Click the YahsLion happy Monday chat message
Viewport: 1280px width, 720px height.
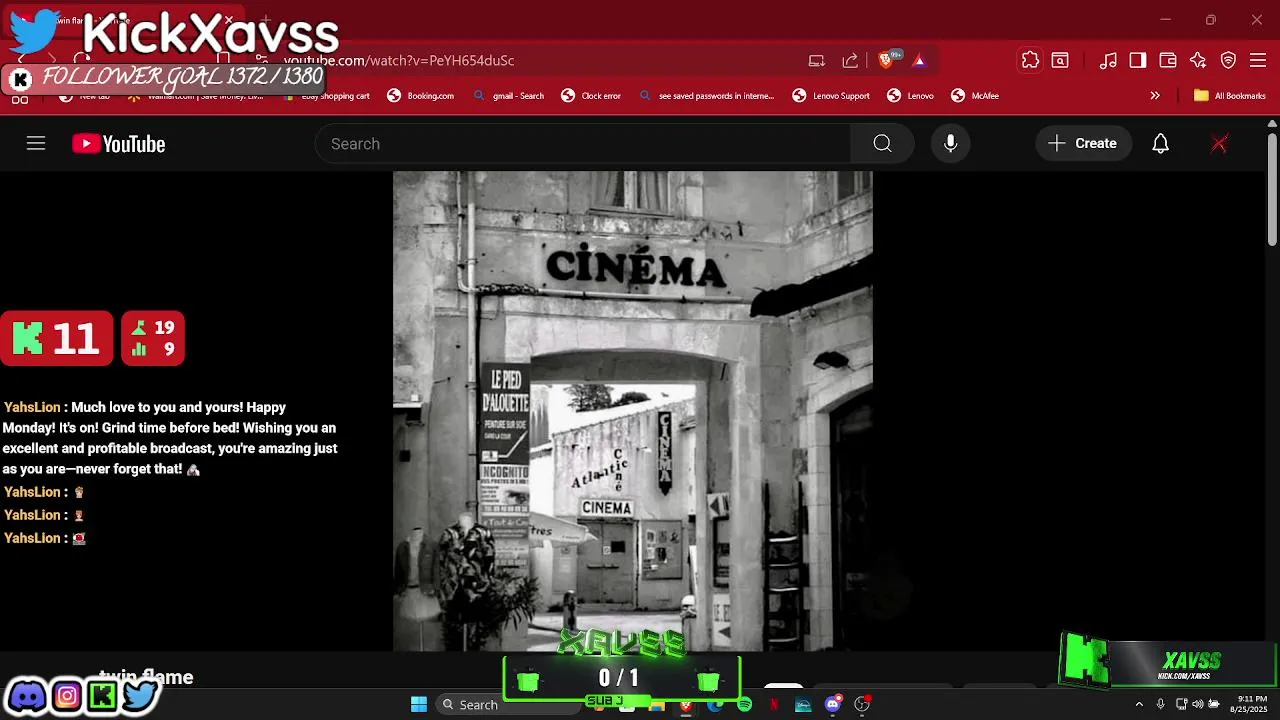point(170,438)
